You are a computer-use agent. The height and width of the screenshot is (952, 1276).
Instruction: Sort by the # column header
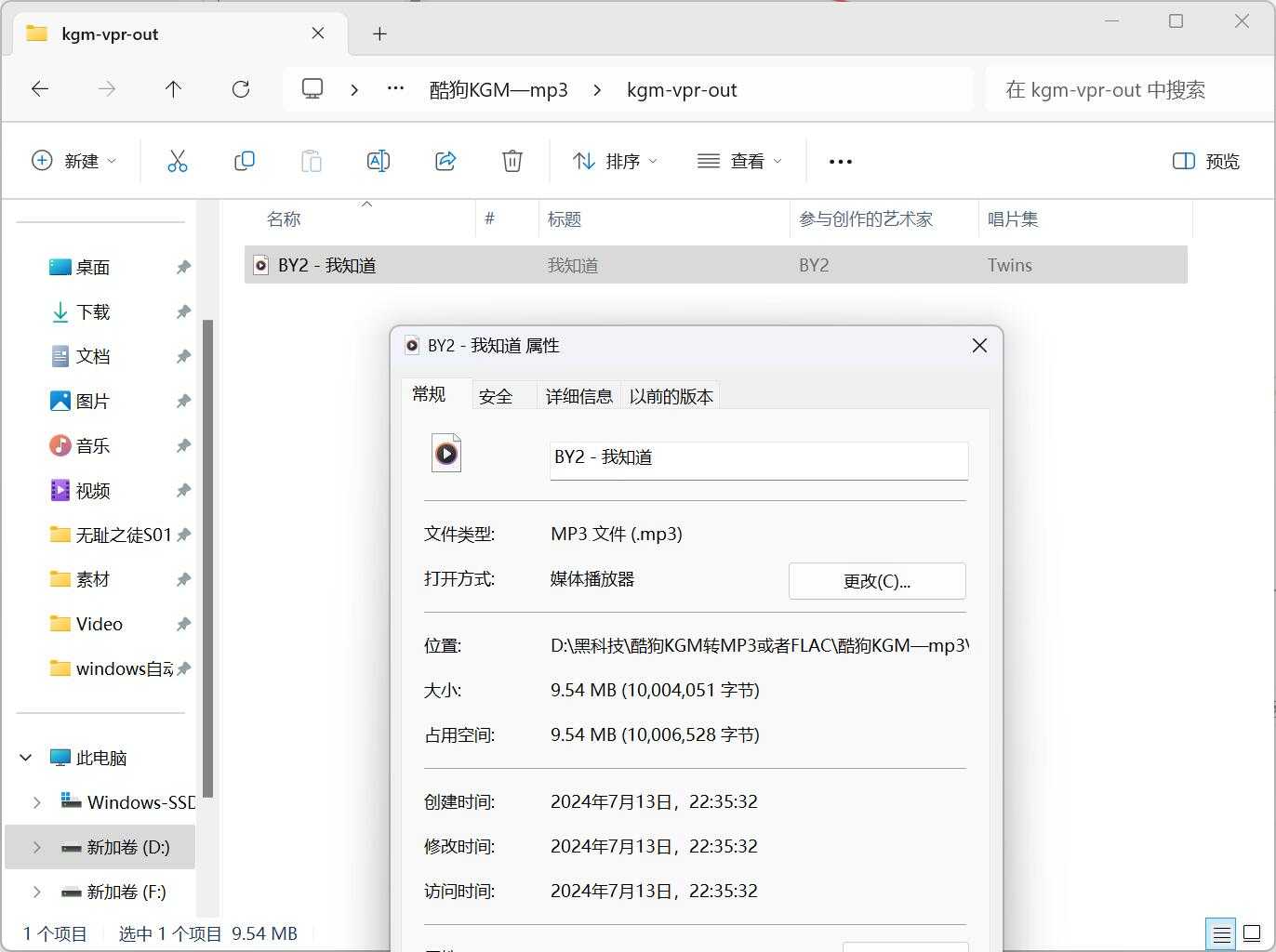507,219
